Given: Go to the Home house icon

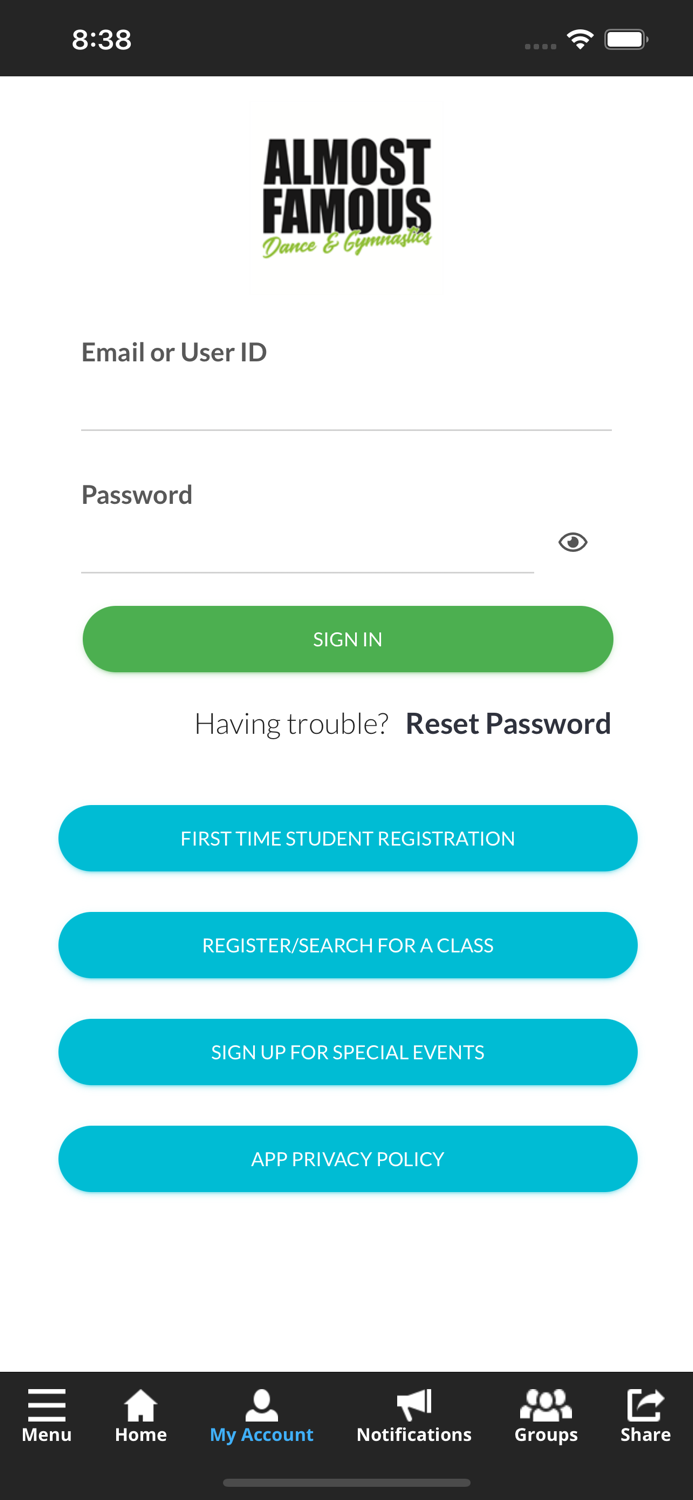Looking at the screenshot, I should point(141,1405).
